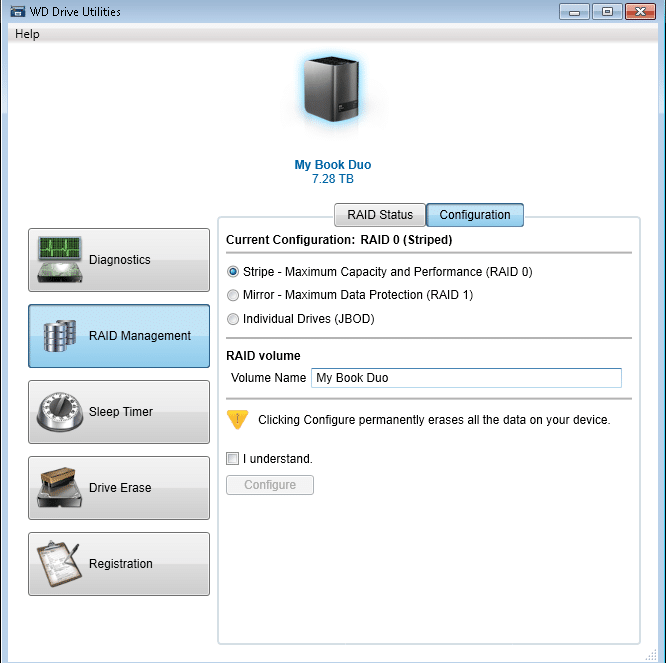Image resolution: width=666 pixels, height=663 pixels.
Task: Minimize the WD Drive Utilities window
Action: [574, 12]
